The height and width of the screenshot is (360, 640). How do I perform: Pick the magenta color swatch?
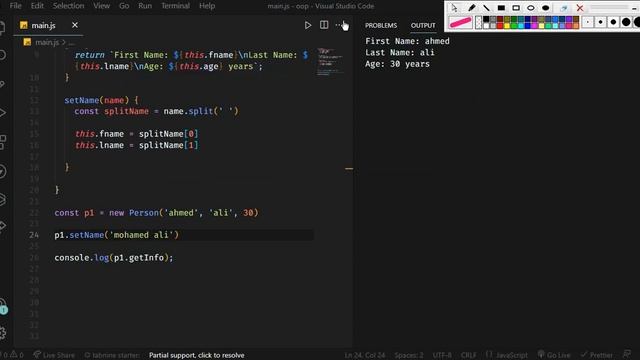coord(534,26)
